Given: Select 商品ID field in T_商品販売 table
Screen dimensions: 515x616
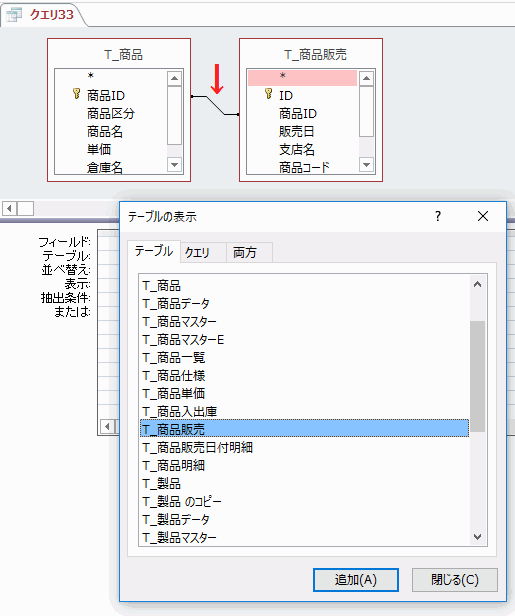Looking at the screenshot, I should [298, 114].
